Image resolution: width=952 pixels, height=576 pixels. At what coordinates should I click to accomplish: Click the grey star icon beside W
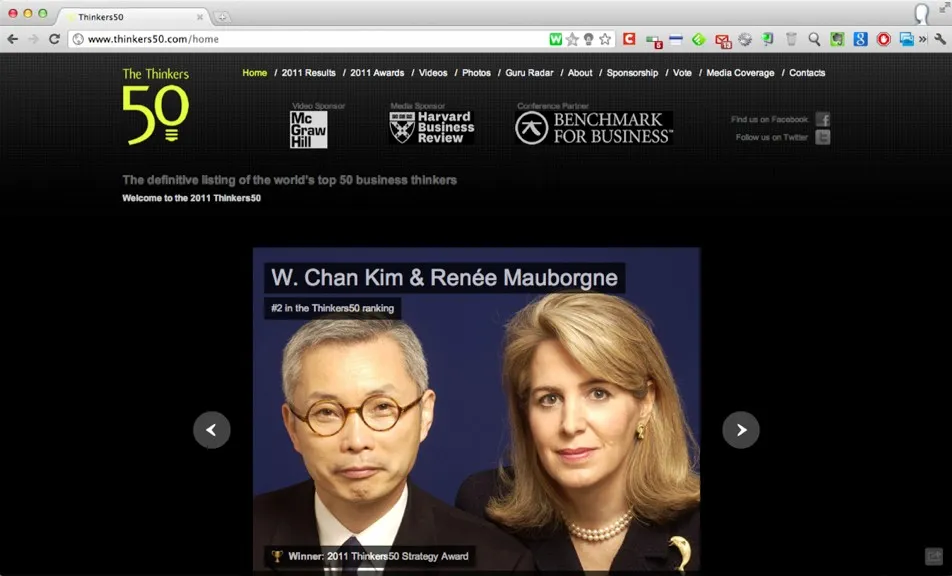click(x=572, y=39)
